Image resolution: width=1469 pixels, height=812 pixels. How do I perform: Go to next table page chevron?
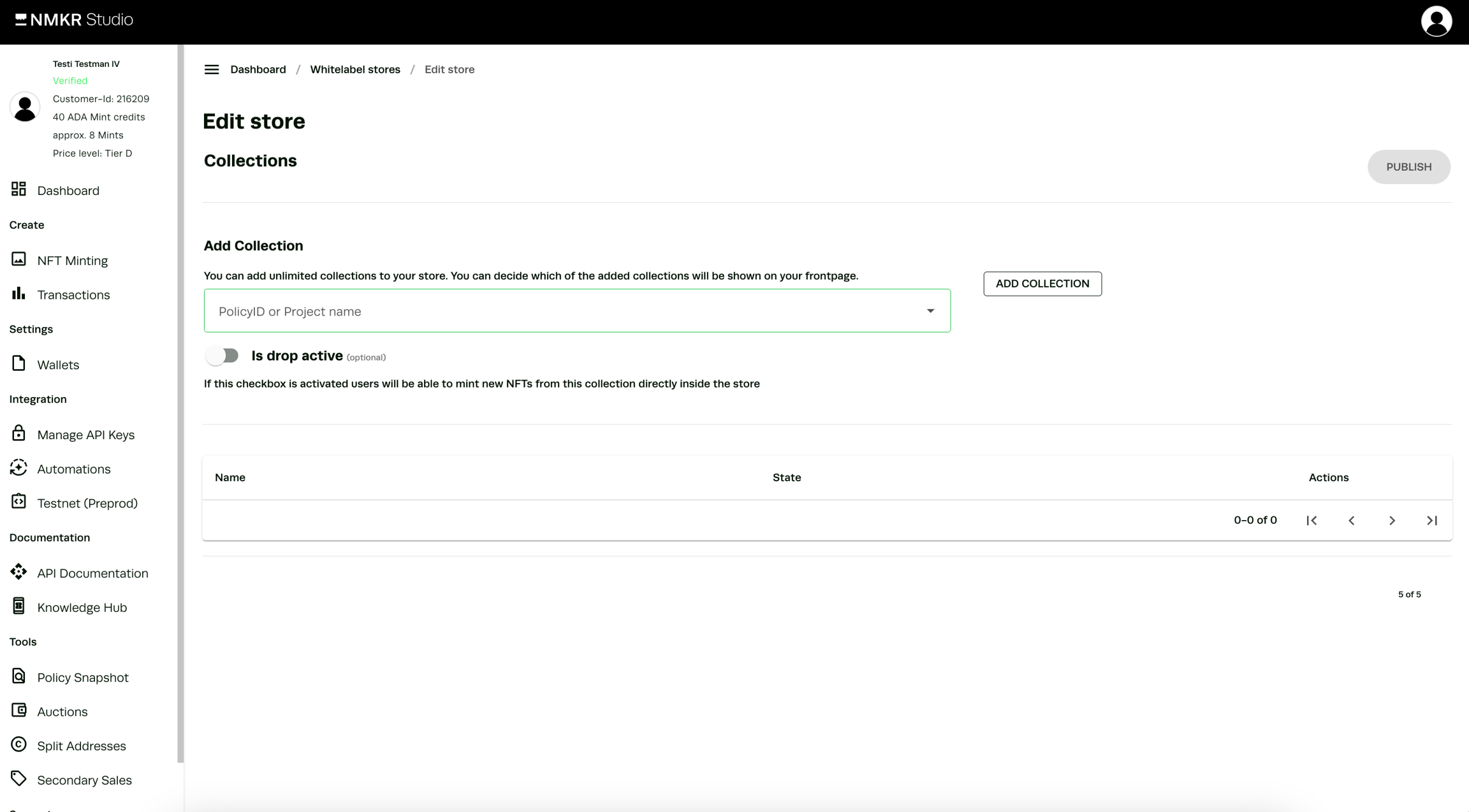pos(1392,521)
